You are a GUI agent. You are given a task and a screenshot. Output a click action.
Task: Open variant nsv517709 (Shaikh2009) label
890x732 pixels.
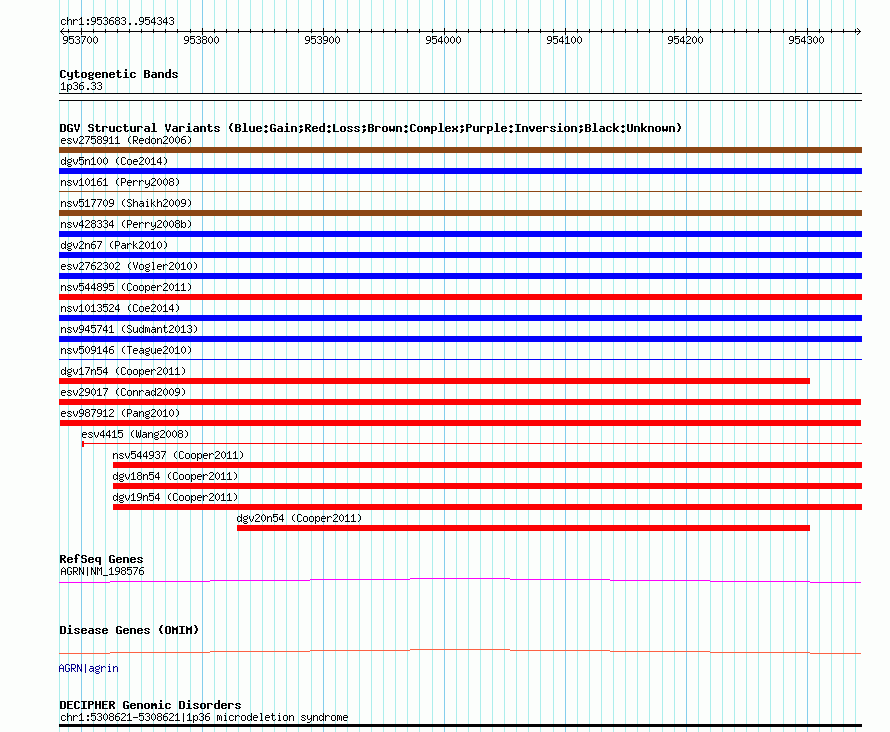pyautogui.click(x=126, y=203)
